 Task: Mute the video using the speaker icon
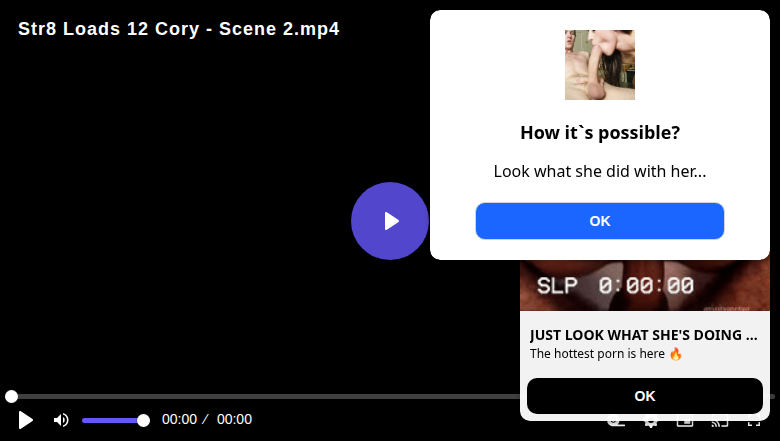[61, 420]
